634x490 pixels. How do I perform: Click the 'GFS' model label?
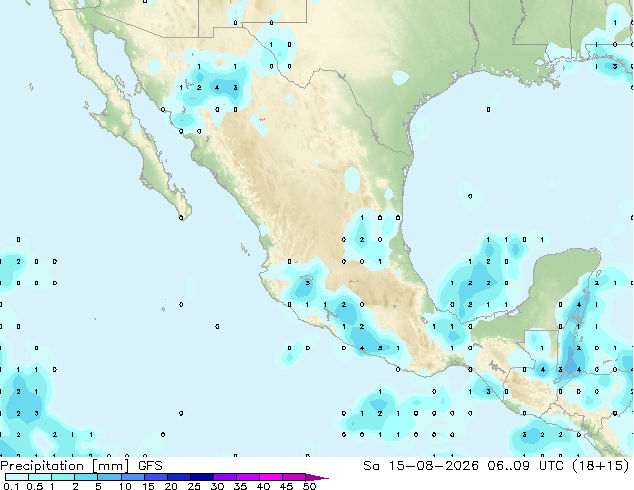click(x=150, y=466)
